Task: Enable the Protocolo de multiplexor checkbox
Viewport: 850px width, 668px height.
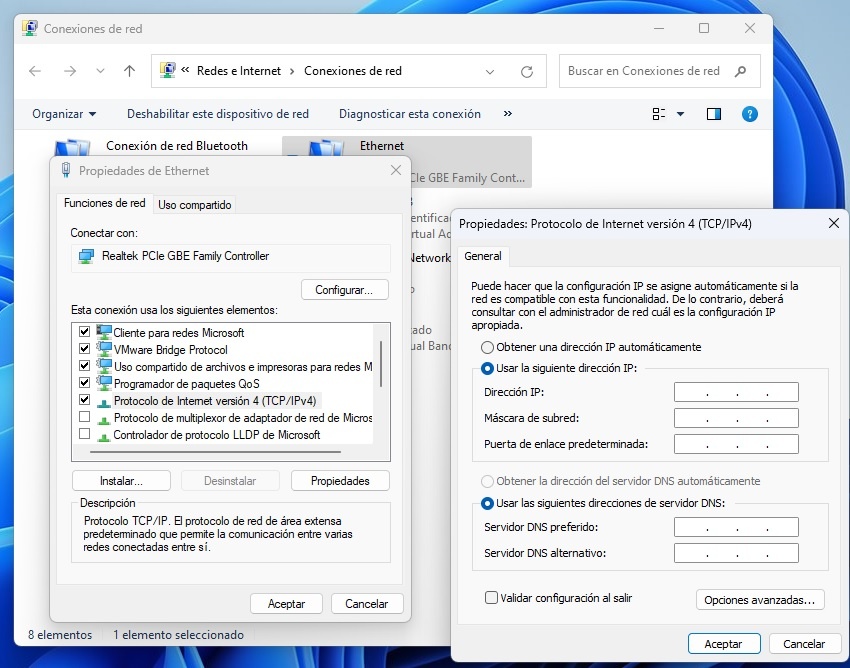Action: coord(85,416)
